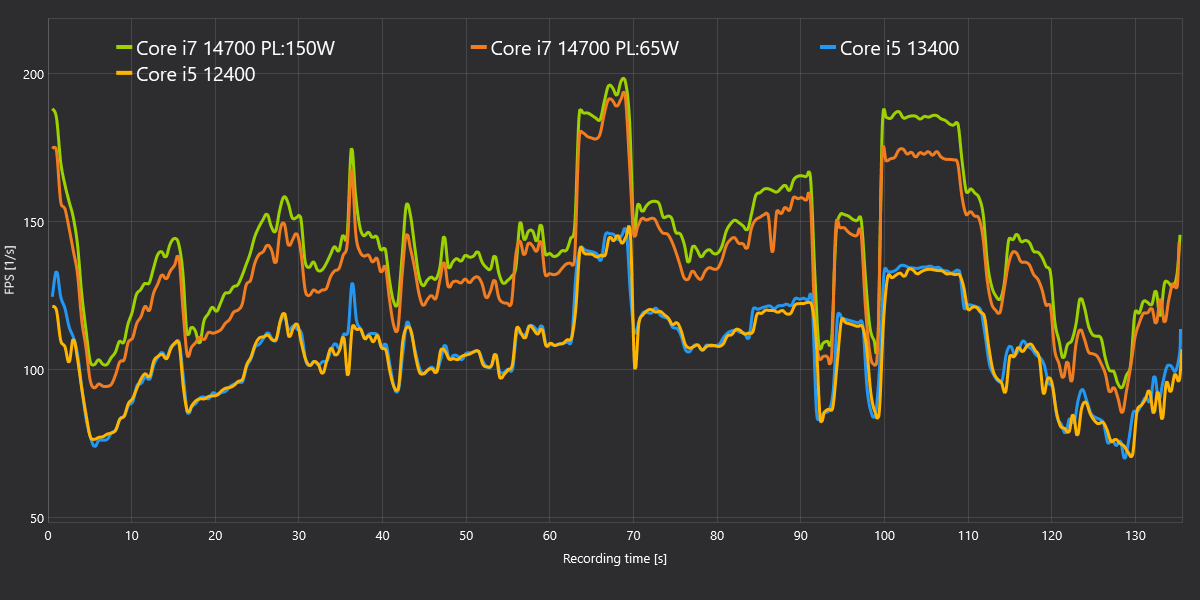Click the 'FPS [1/s]' axis title
Viewport: 1200px width, 600px height.
10,268
